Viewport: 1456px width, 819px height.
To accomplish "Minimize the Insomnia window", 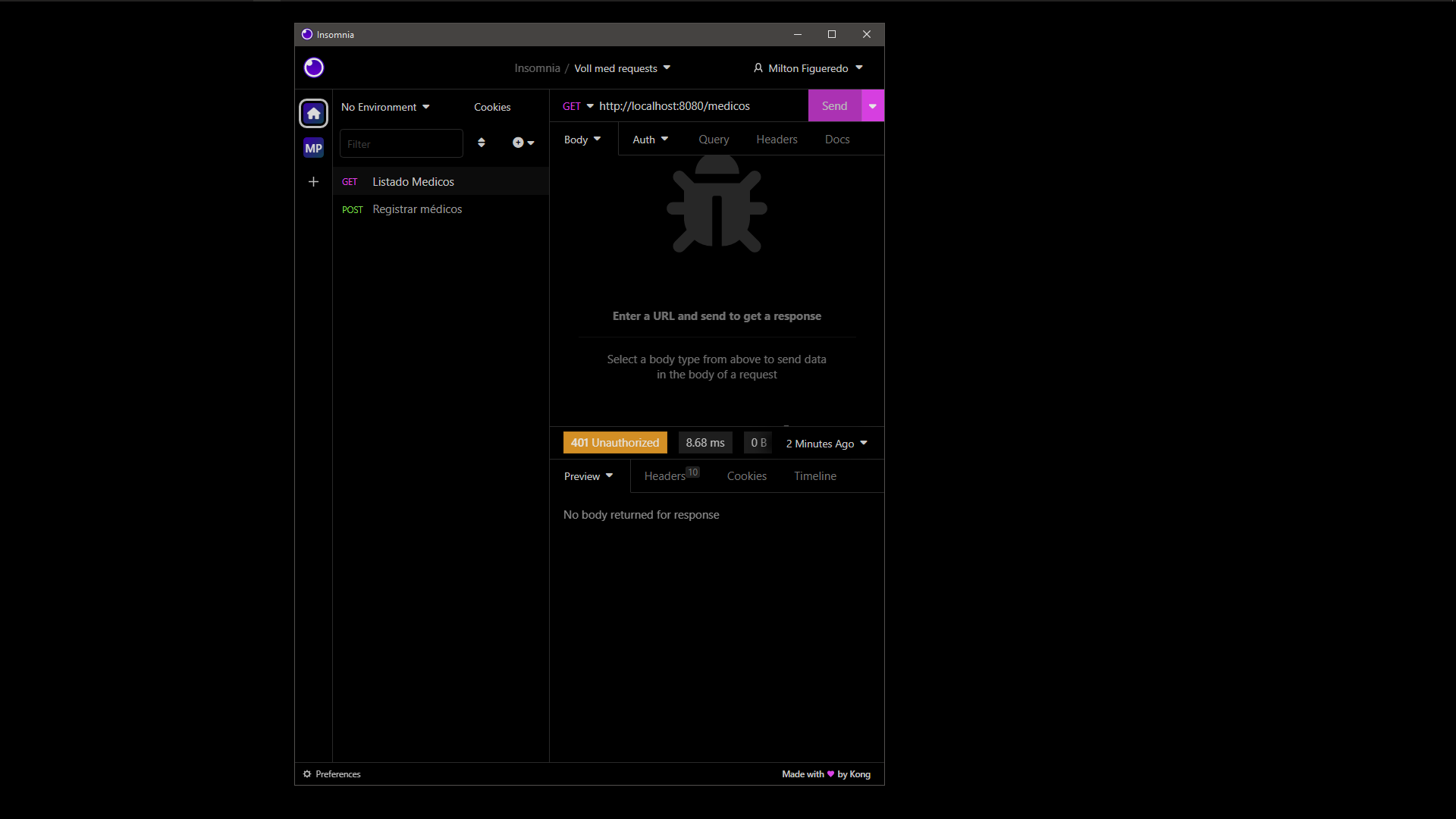I will click(798, 34).
